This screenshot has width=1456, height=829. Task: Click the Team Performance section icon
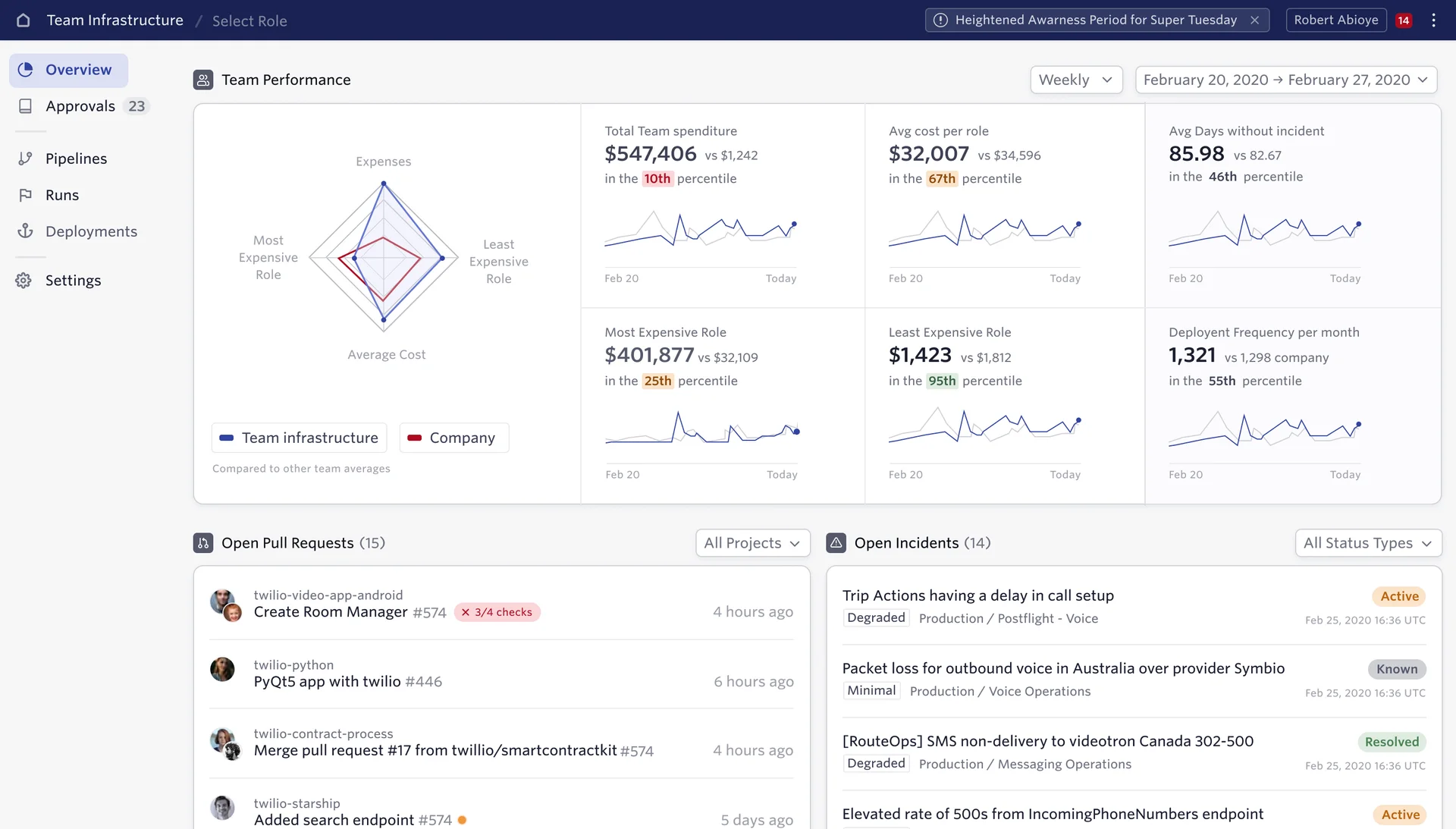203,80
